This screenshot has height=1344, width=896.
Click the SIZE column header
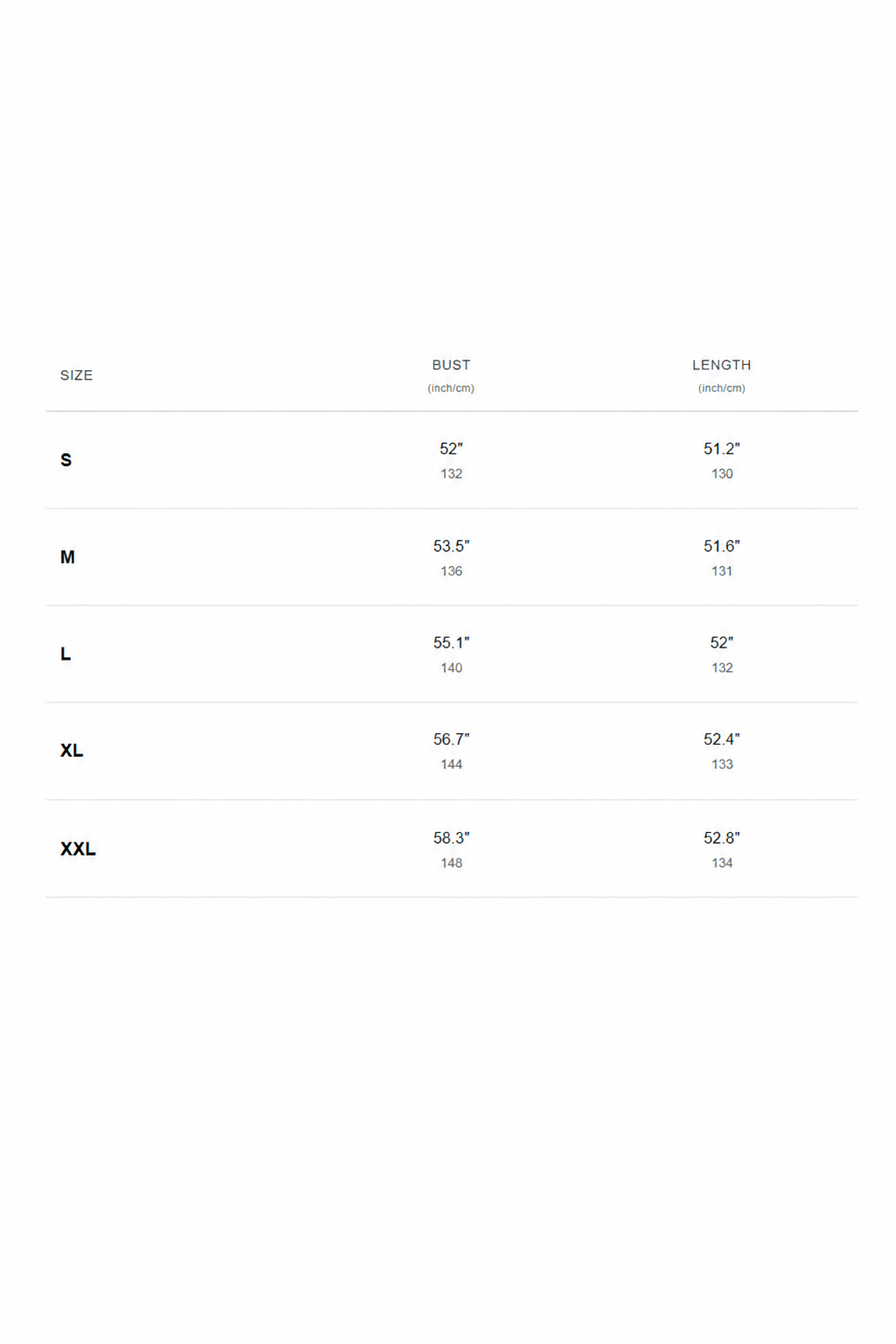coord(76,375)
